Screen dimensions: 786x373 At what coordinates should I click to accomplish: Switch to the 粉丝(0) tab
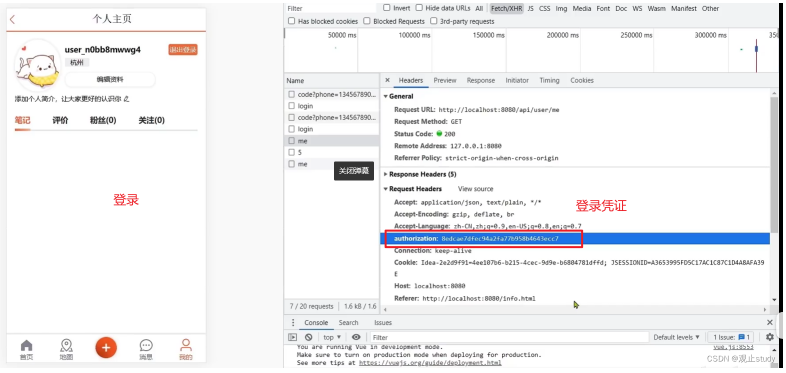(x=103, y=120)
